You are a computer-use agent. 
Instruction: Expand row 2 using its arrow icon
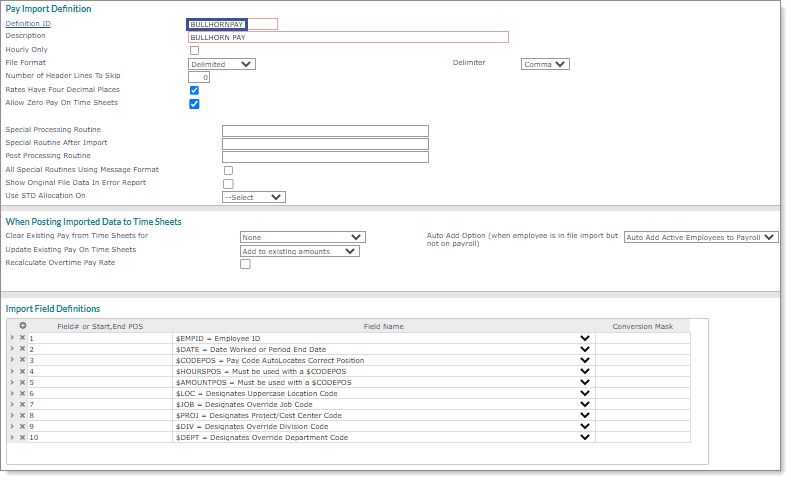coord(12,349)
